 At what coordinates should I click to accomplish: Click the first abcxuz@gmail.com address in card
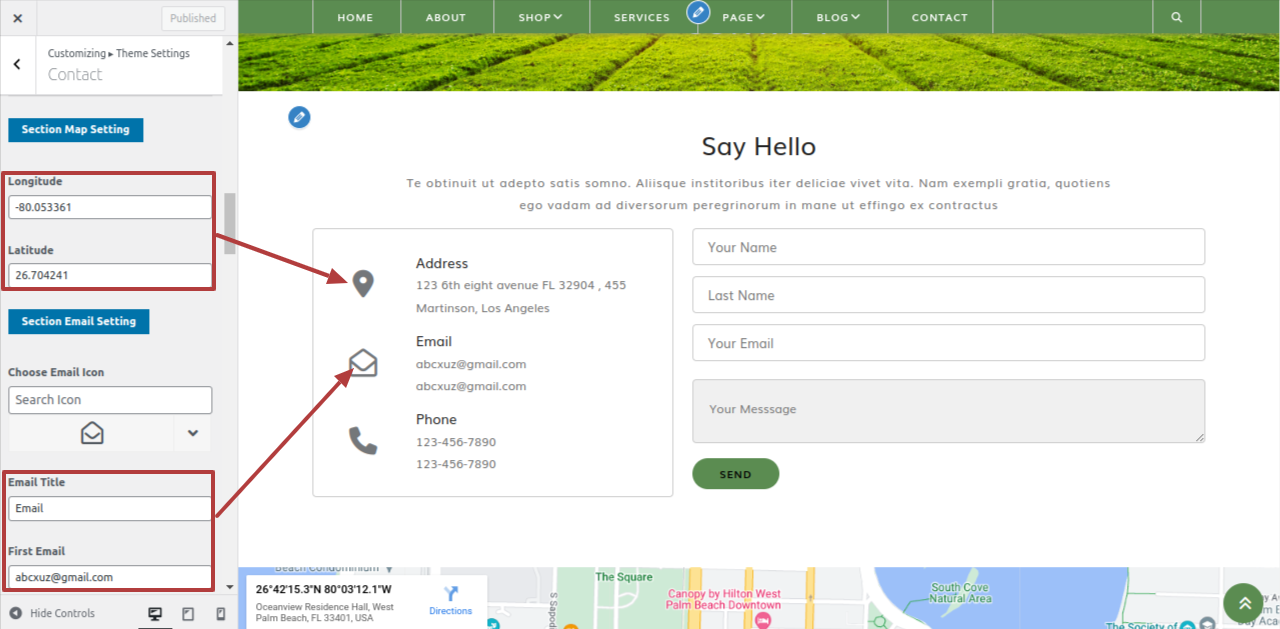coord(471,364)
